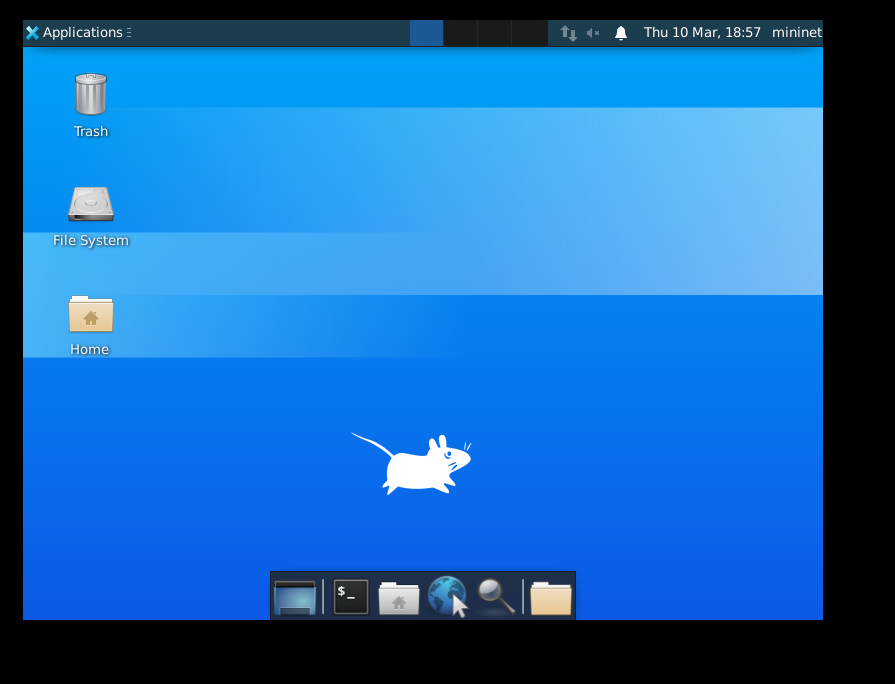Open the Trash desktop icon
895x684 pixels.
[91, 105]
